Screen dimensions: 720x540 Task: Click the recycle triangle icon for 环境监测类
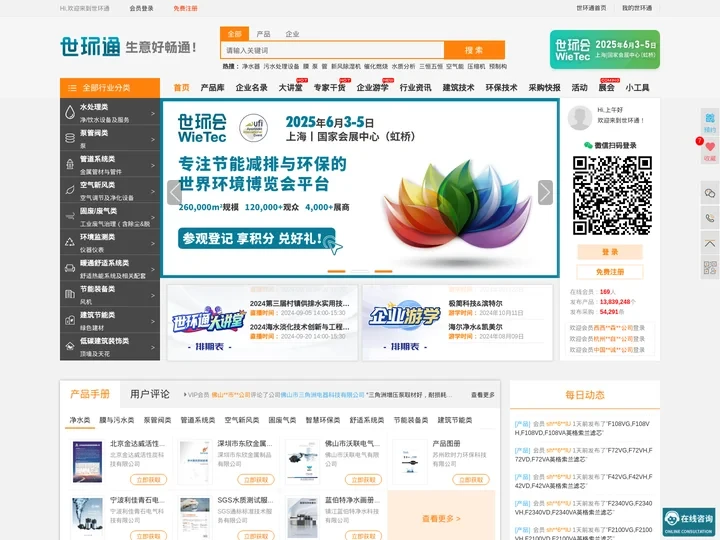point(70,242)
